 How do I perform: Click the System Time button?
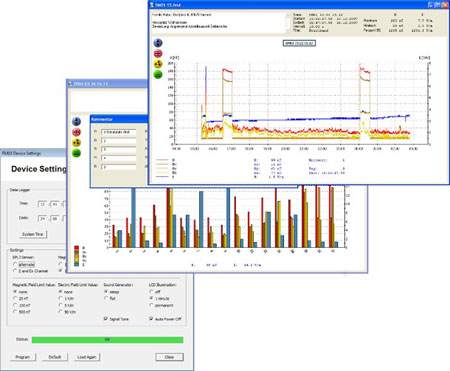tap(33, 234)
